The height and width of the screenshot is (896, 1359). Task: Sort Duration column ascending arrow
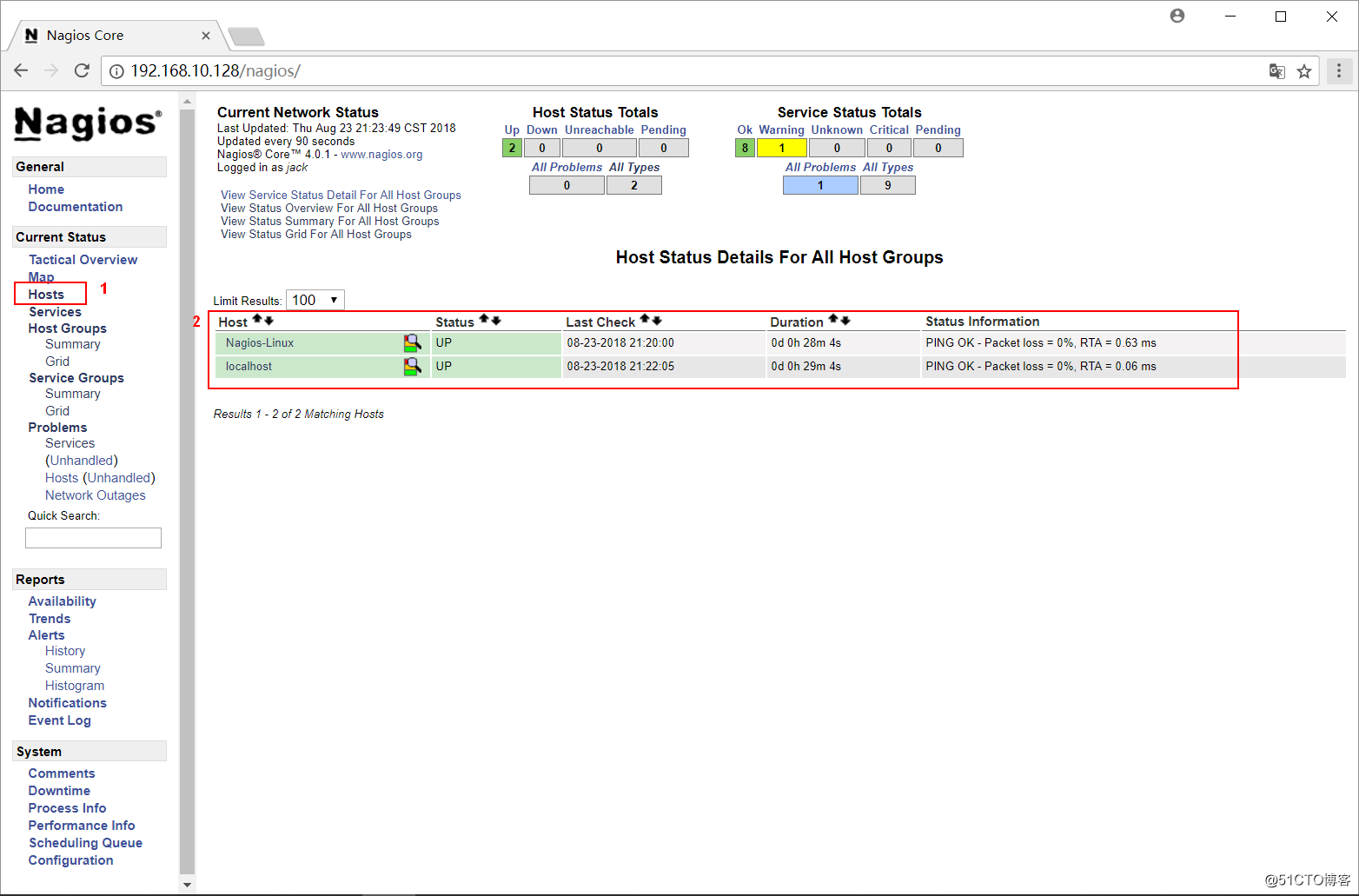coord(833,320)
